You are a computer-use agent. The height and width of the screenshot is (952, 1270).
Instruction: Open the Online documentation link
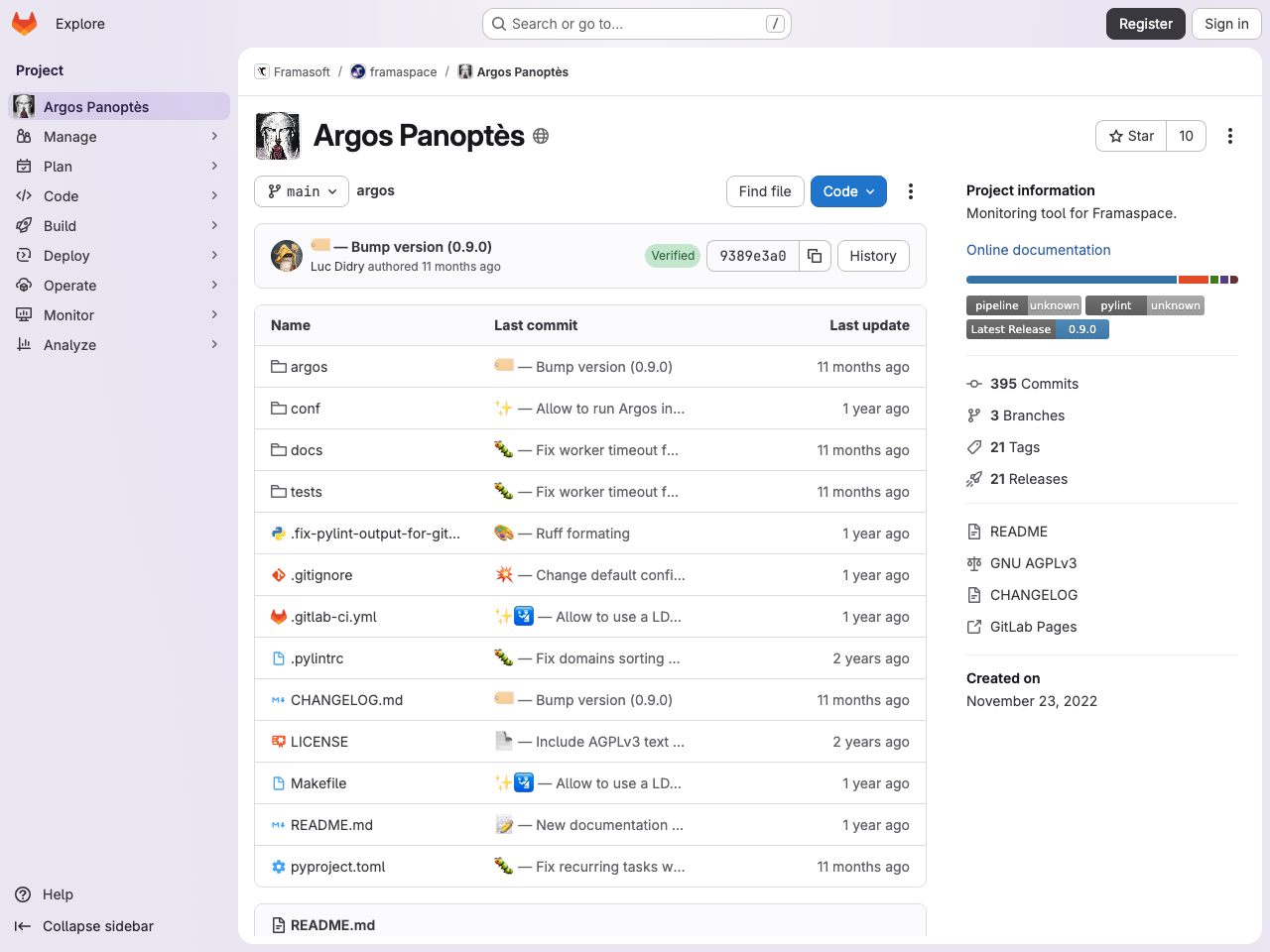click(x=1038, y=250)
